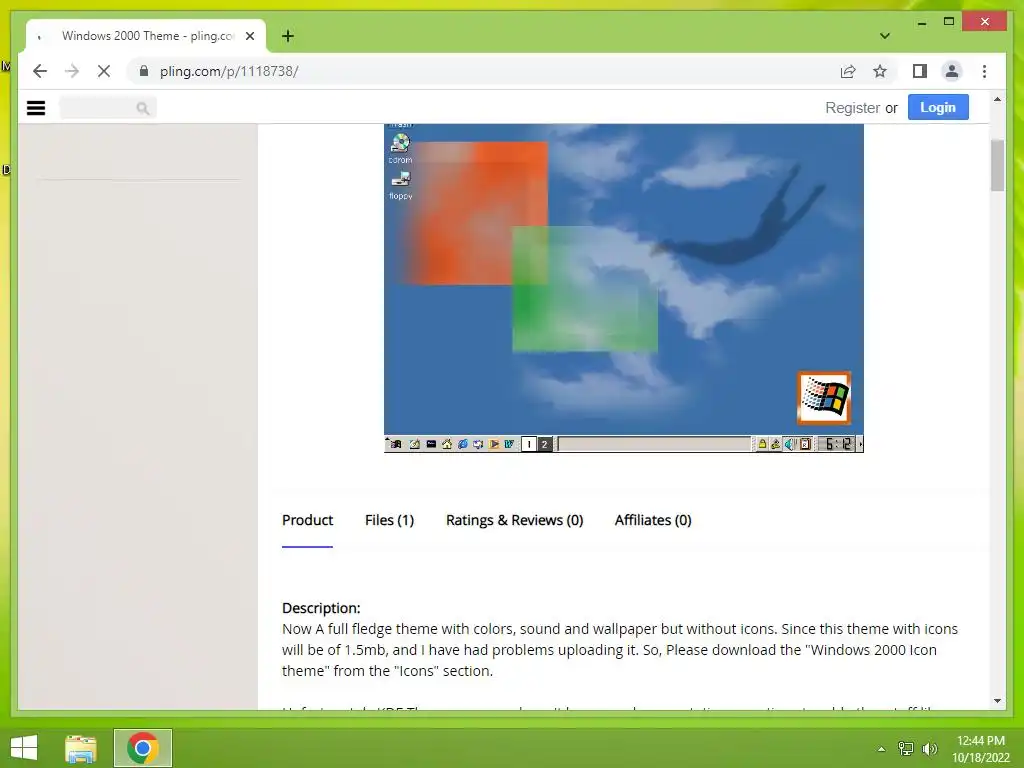Viewport: 1024px width, 768px height.
Task: Open a new tab
Action: (x=288, y=36)
